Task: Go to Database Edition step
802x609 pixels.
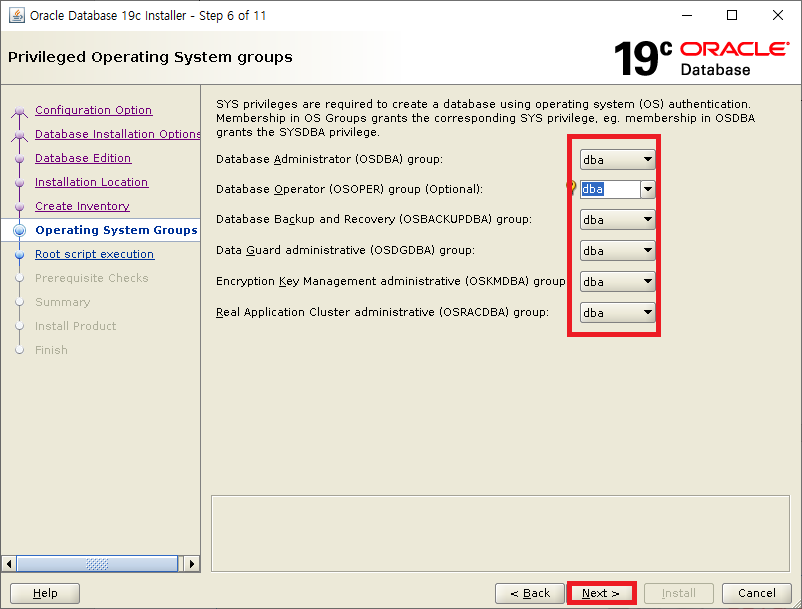Action: (83, 158)
